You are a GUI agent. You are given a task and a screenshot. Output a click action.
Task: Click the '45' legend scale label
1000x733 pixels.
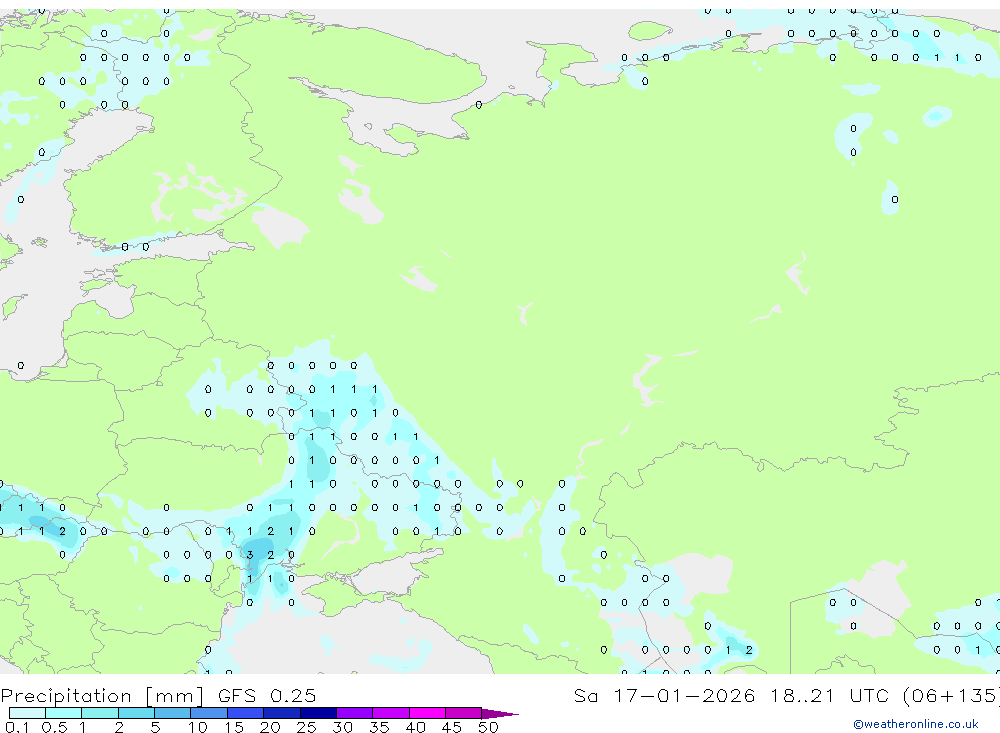[x=452, y=727]
